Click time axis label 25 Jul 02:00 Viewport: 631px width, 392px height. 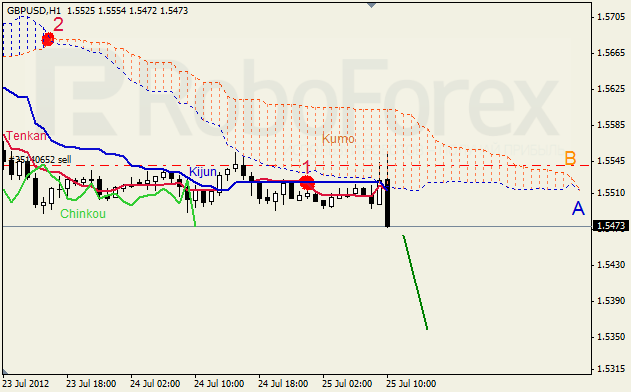point(347,384)
